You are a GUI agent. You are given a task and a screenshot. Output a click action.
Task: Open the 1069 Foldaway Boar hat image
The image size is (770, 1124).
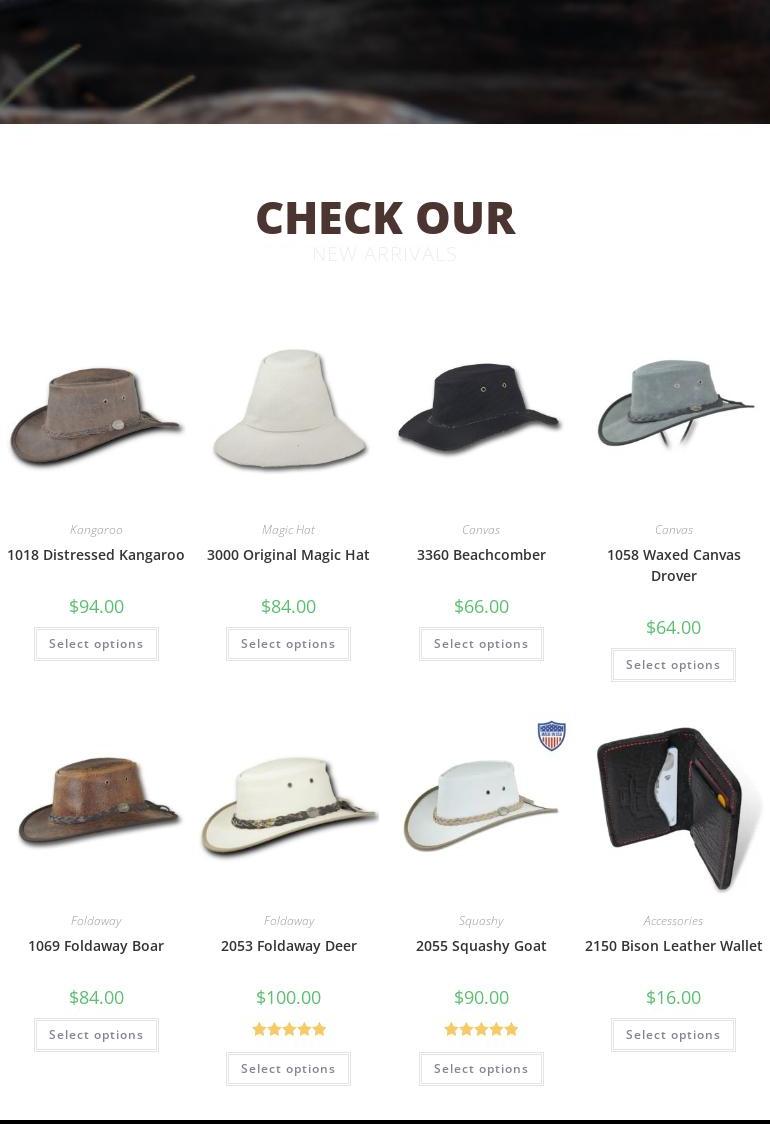tap(97, 800)
